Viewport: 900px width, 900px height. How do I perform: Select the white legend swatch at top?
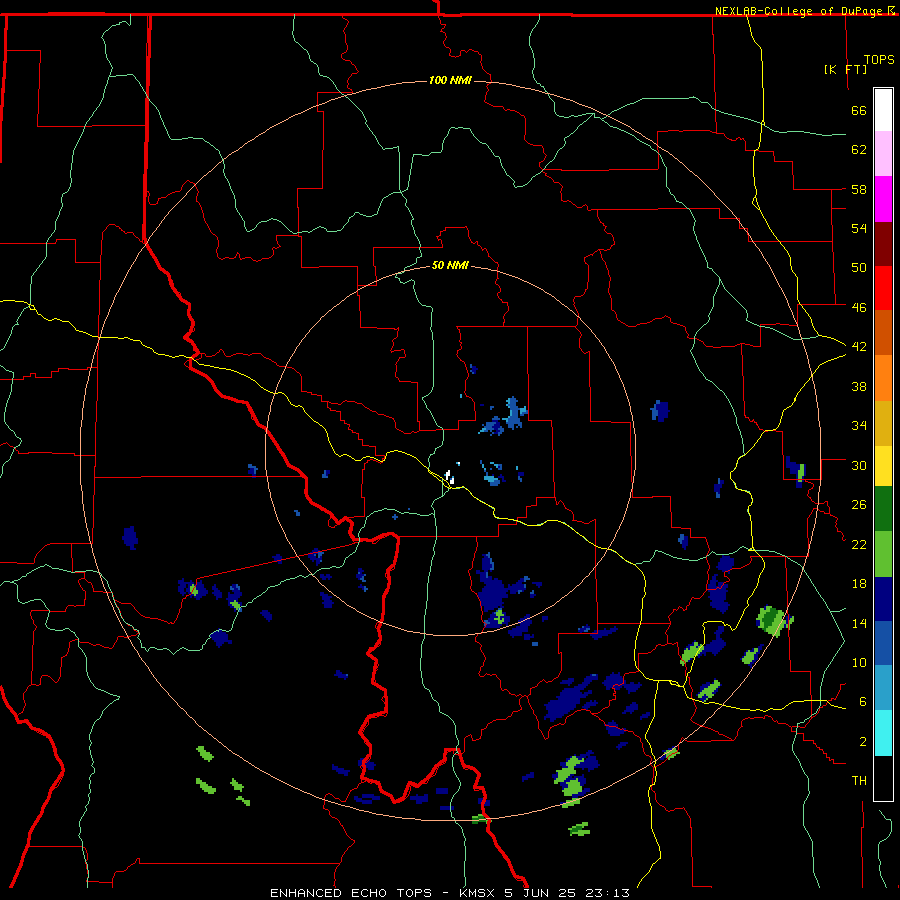click(x=883, y=110)
